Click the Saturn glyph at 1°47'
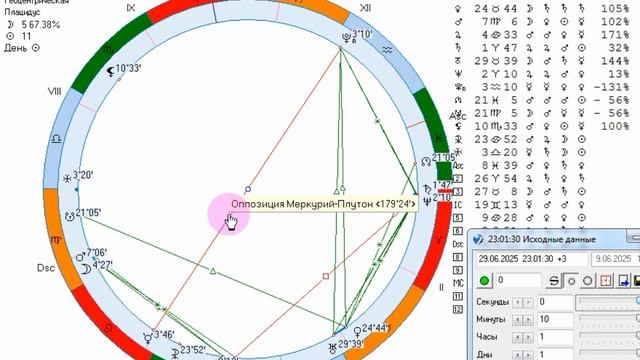The width and height of the screenshot is (640, 360). (427, 189)
